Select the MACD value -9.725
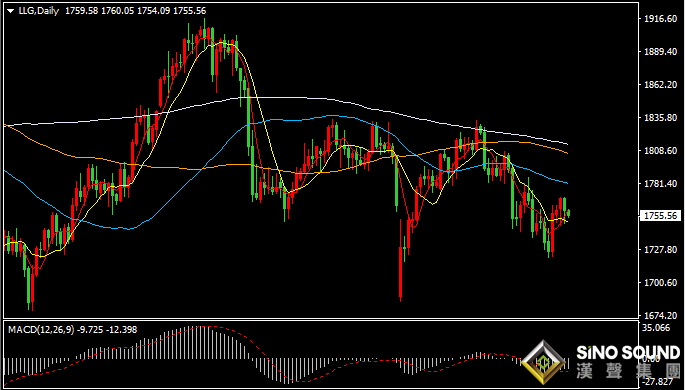The image size is (685, 390). point(90,330)
